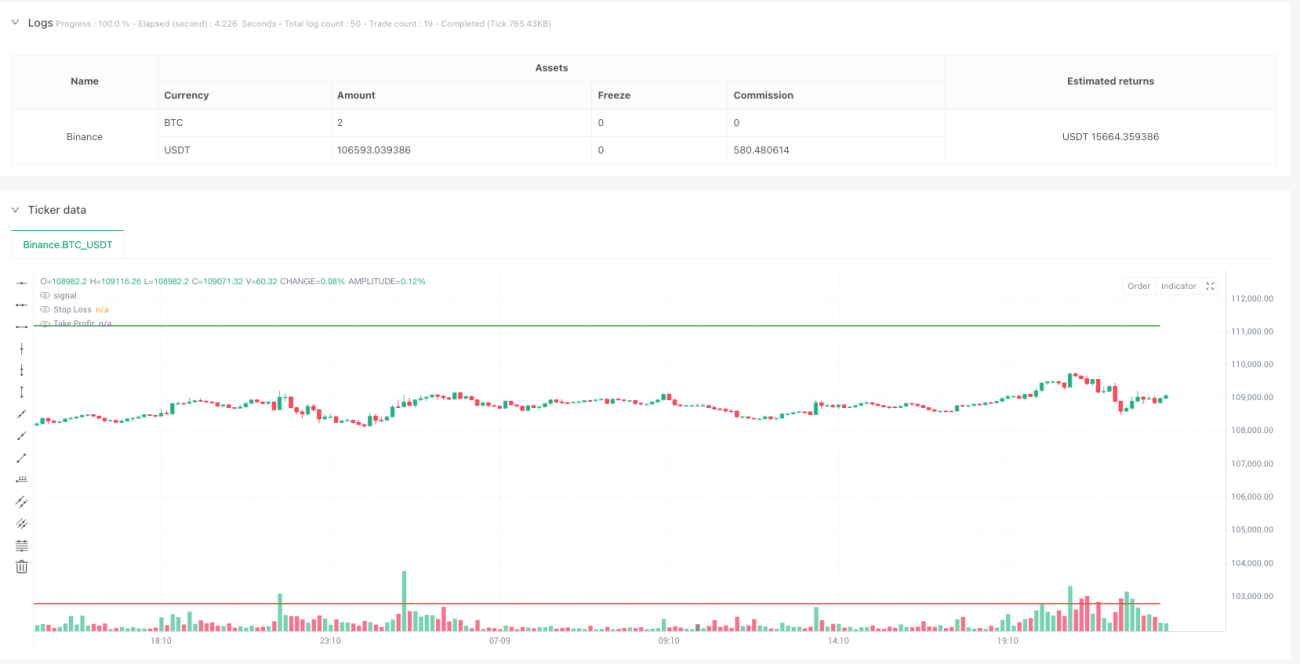1300x664 pixels.
Task: Select the horizontal line tool with two inner points
Action: coord(22,305)
